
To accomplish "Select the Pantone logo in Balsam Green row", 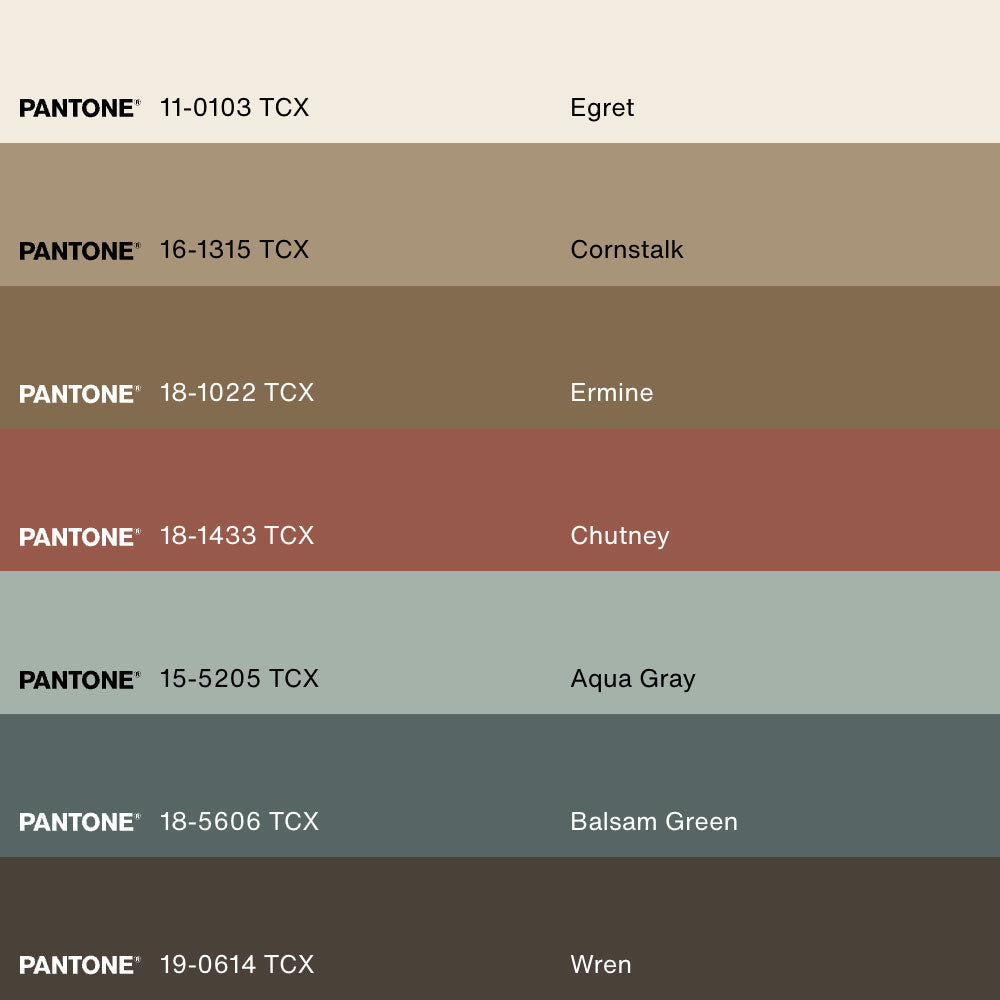I will (x=79, y=822).
